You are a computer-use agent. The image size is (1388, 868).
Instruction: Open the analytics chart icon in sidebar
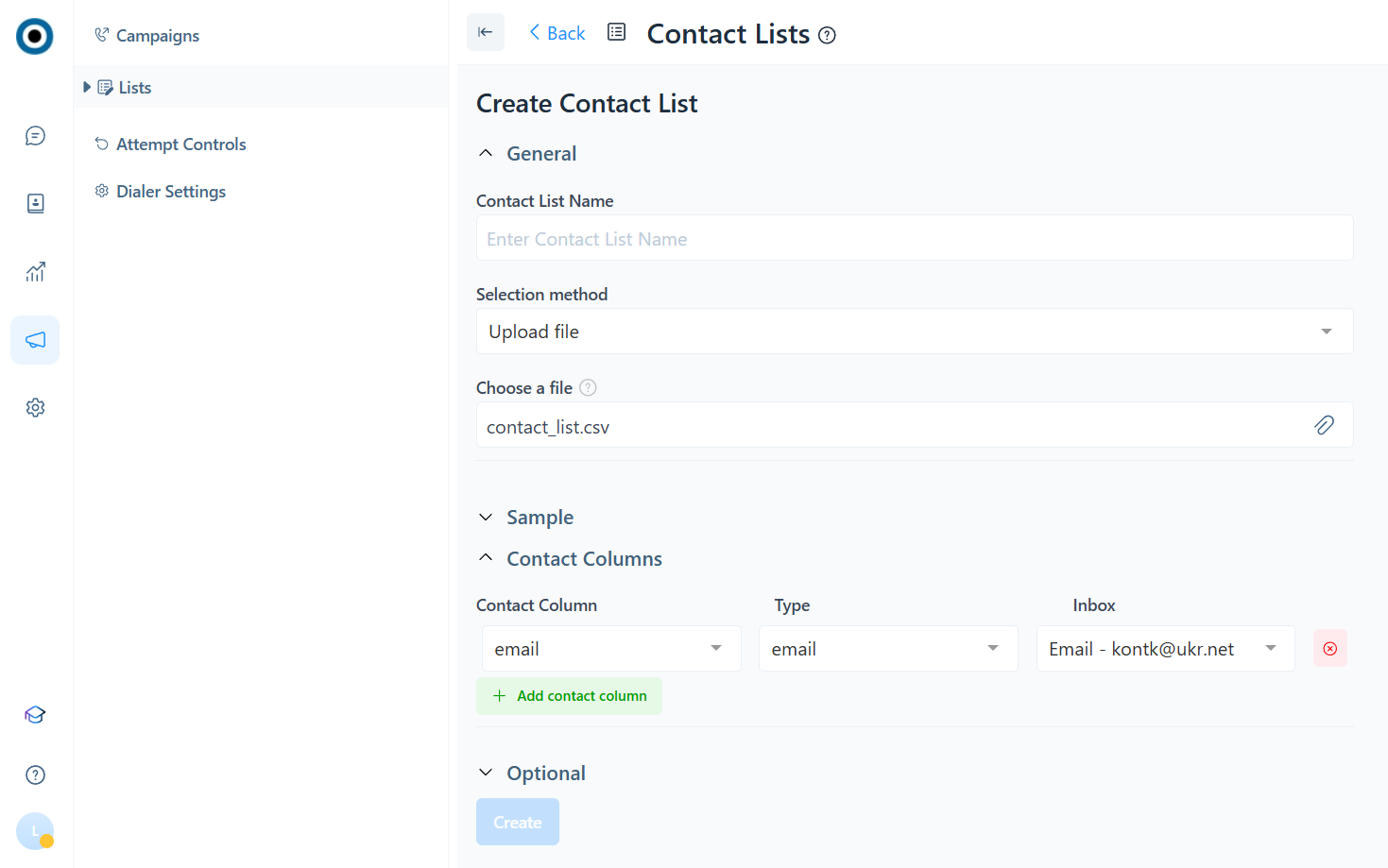pyautogui.click(x=35, y=272)
